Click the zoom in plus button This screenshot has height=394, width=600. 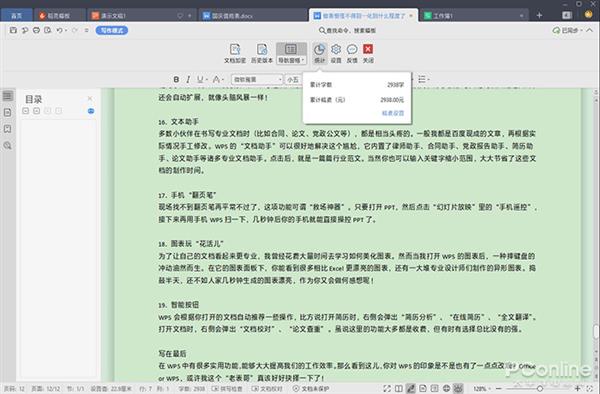pos(578,389)
